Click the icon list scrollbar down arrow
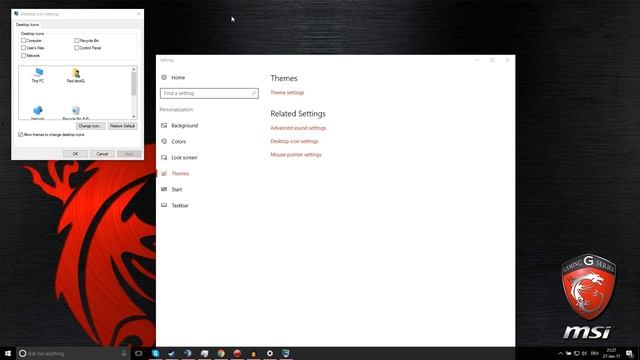Viewport: 640px width, 360px height. pyautogui.click(x=133, y=117)
